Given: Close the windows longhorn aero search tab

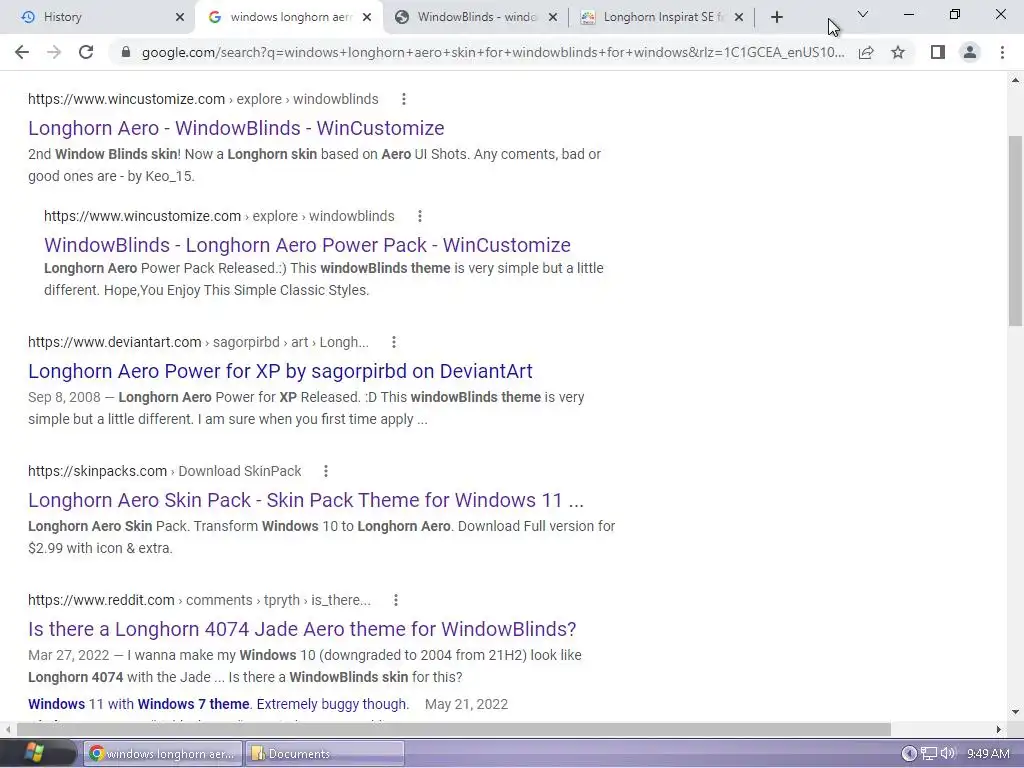Looking at the screenshot, I should 367,17.
